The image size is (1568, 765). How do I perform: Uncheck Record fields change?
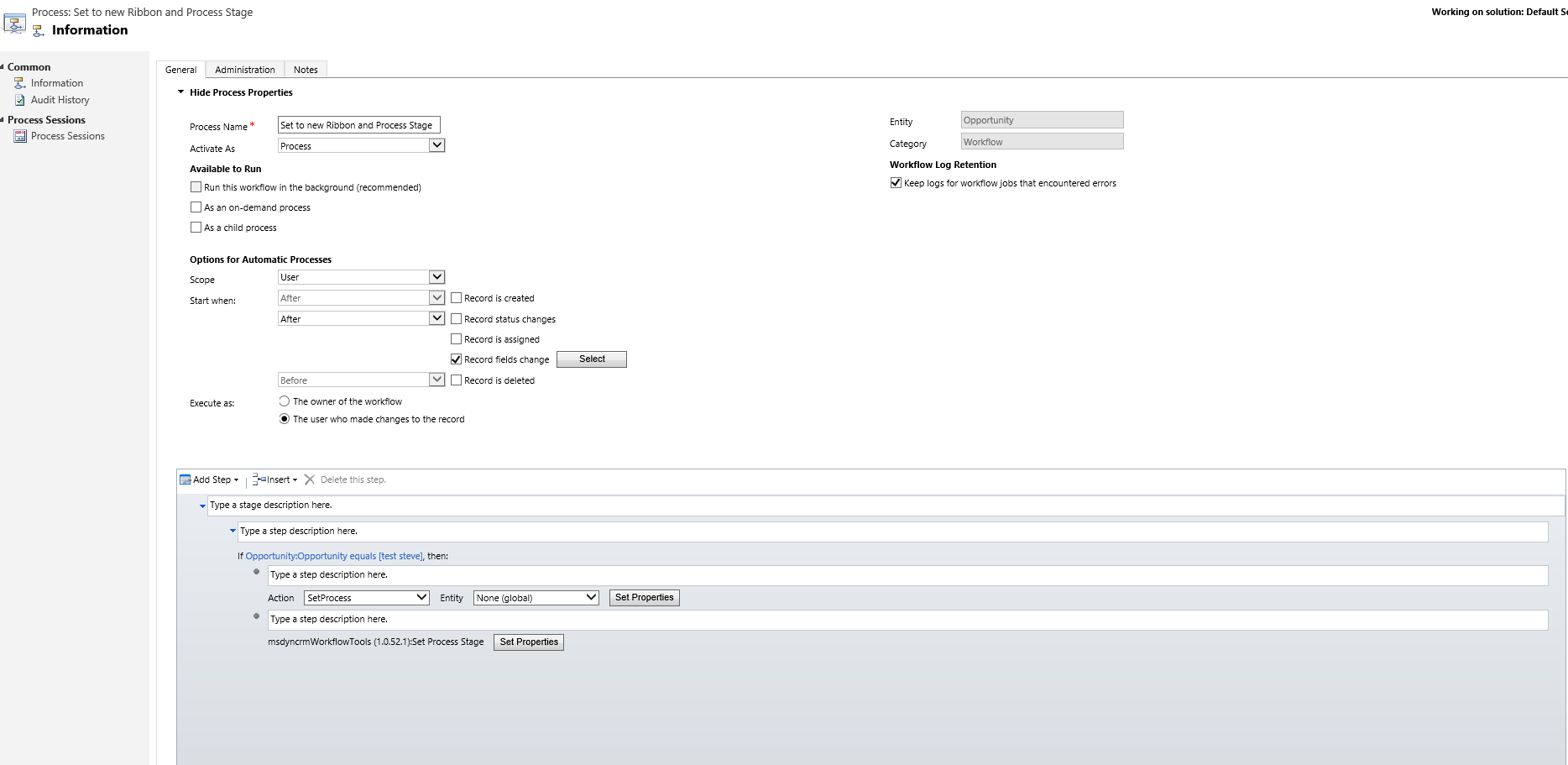point(456,359)
